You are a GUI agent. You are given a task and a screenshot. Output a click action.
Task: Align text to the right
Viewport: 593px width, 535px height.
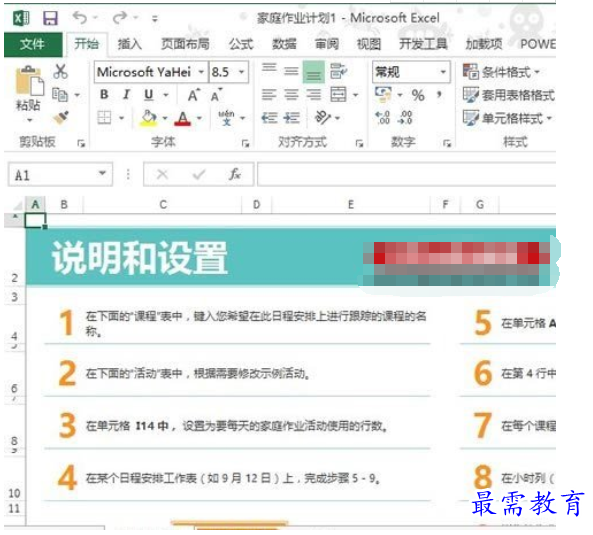tap(314, 95)
